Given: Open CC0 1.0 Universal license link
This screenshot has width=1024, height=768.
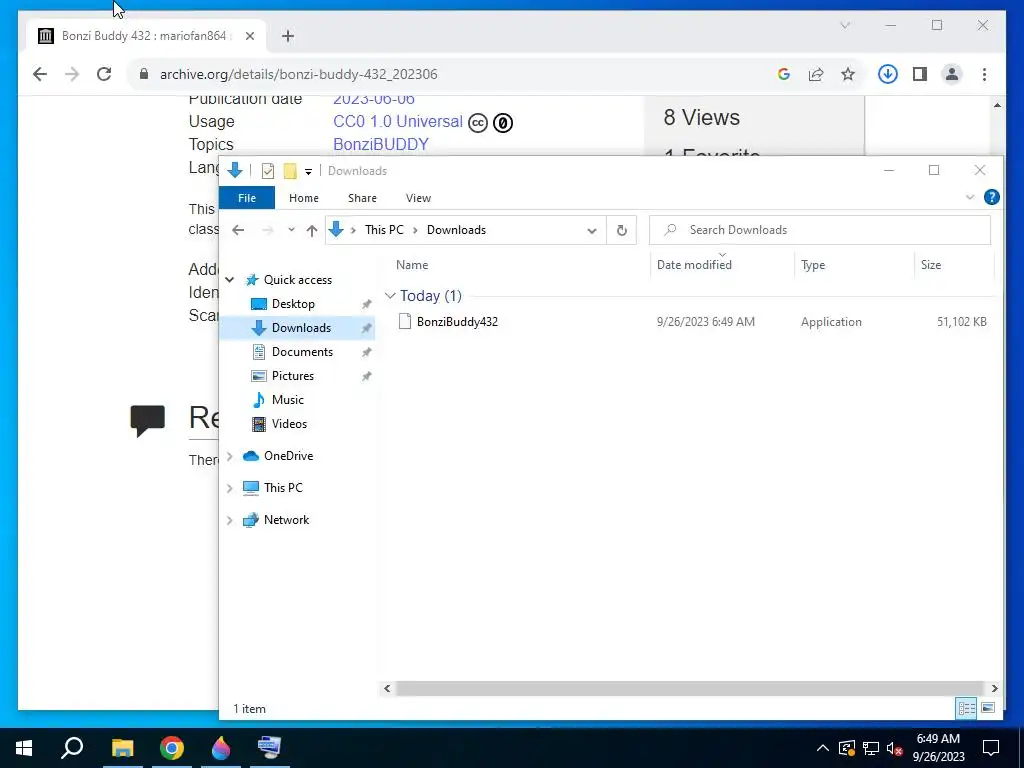Looking at the screenshot, I should tap(398, 121).
